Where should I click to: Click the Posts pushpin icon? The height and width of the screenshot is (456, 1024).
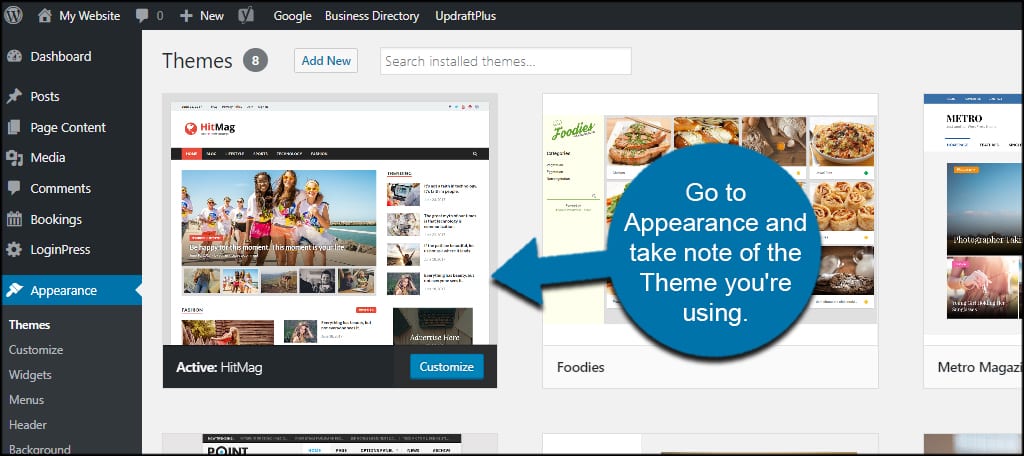click(14, 97)
